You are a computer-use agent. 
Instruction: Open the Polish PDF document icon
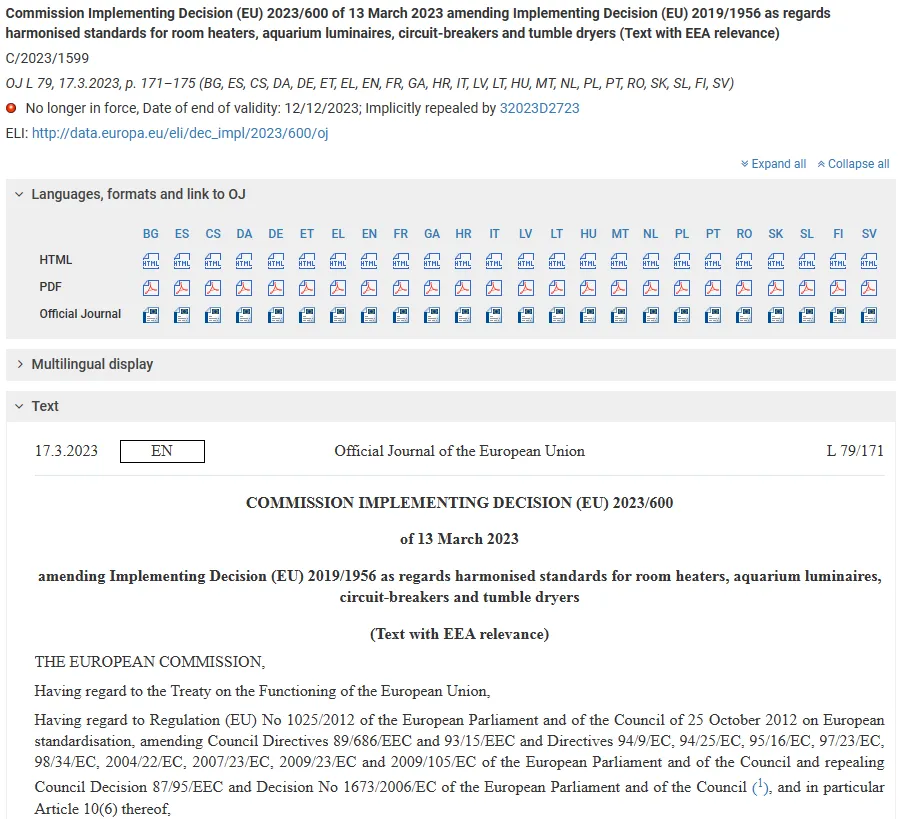point(681,287)
